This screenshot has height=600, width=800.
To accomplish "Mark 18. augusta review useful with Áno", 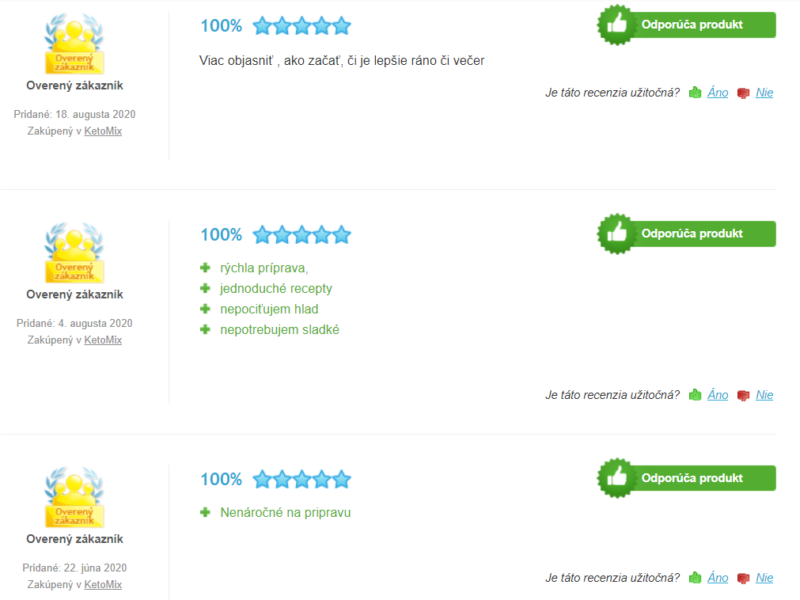I will (x=718, y=93).
